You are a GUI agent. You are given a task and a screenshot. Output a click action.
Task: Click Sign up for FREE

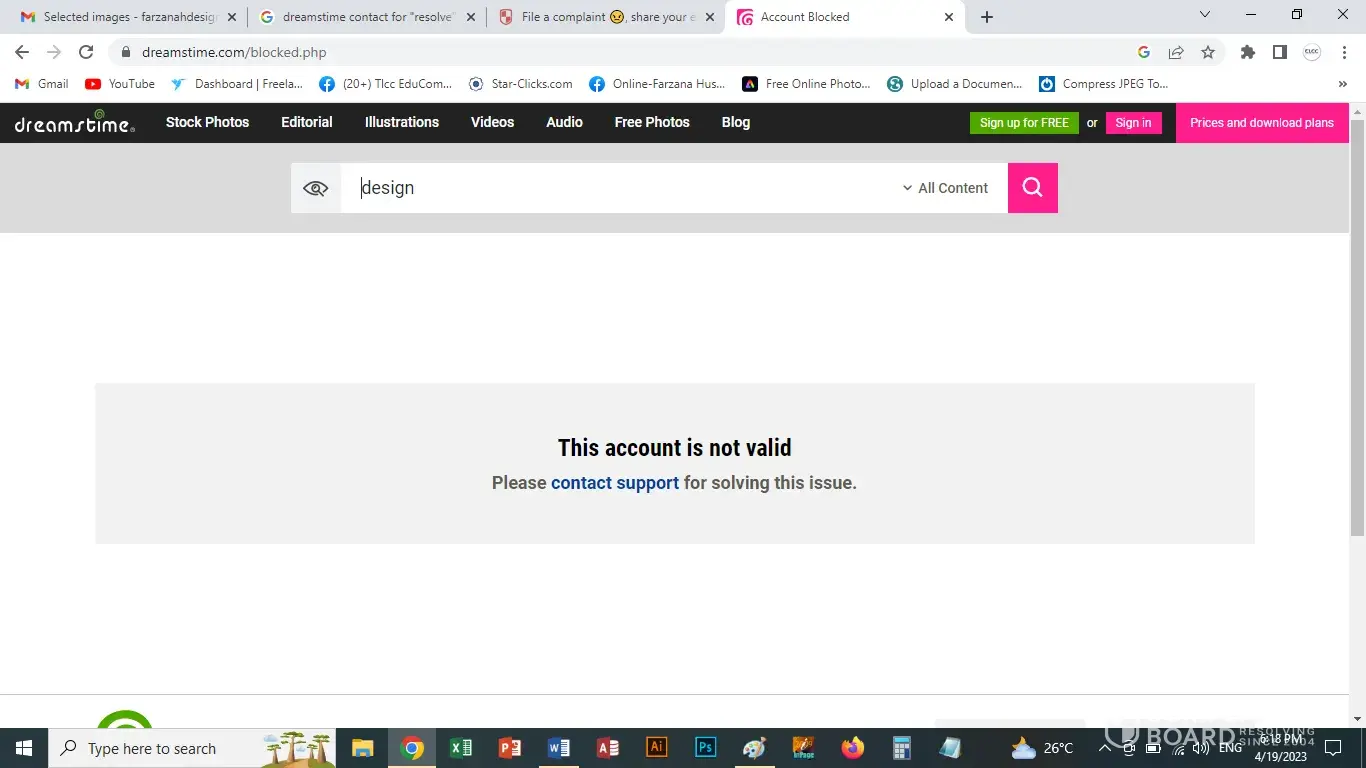pyautogui.click(x=1024, y=123)
